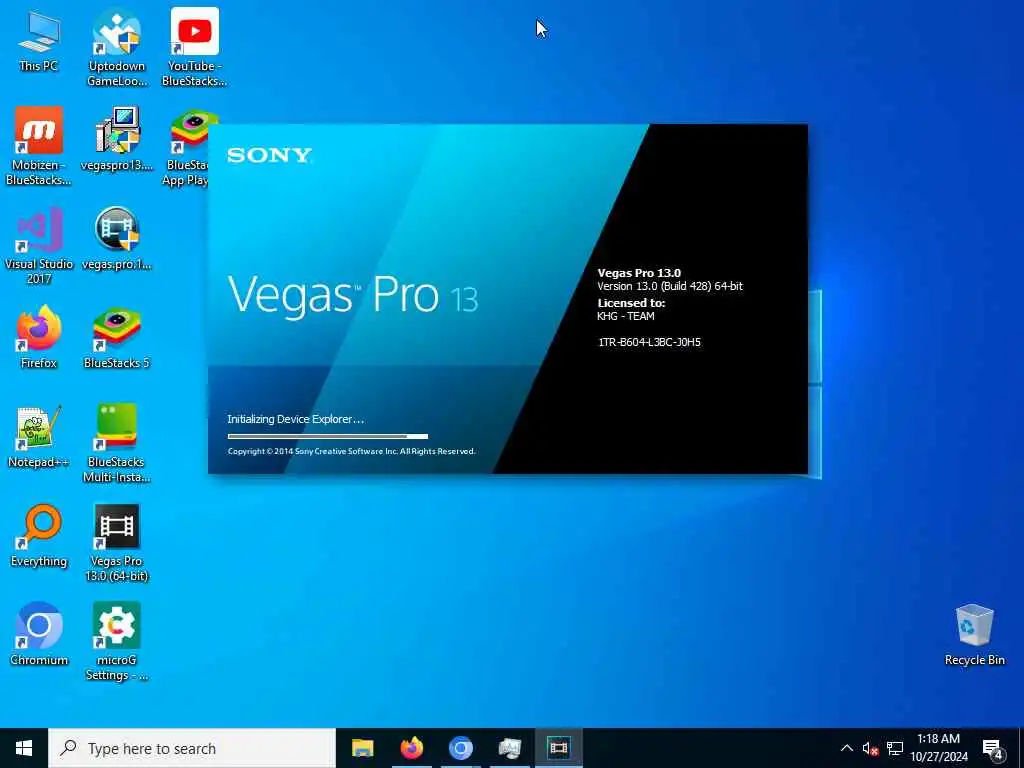The height and width of the screenshot is (768, 1024).
Task: Select the Mobizen - BlueStacks shortcut
Action: coord(39,146)
